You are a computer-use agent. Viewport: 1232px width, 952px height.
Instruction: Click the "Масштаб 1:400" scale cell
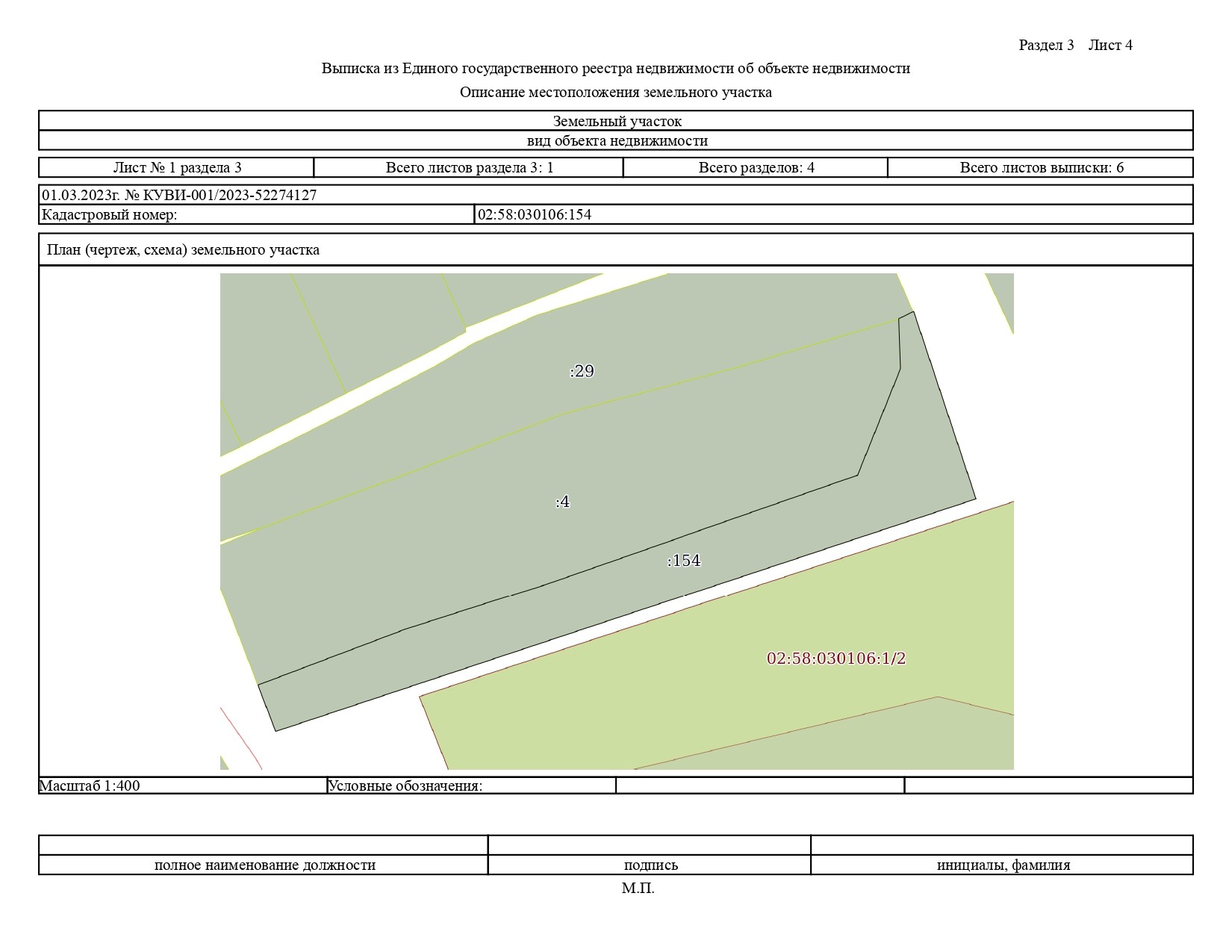point(90,785)
